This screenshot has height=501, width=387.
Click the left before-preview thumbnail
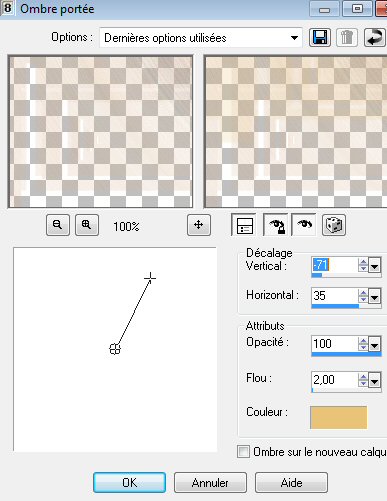(x=100, y=132)
